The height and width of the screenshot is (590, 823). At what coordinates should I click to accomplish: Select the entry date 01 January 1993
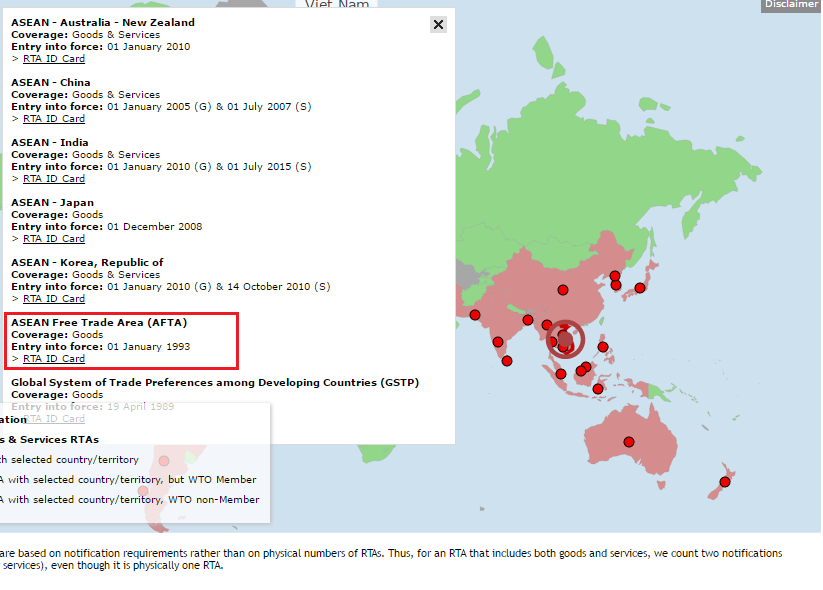pos(149,347)
